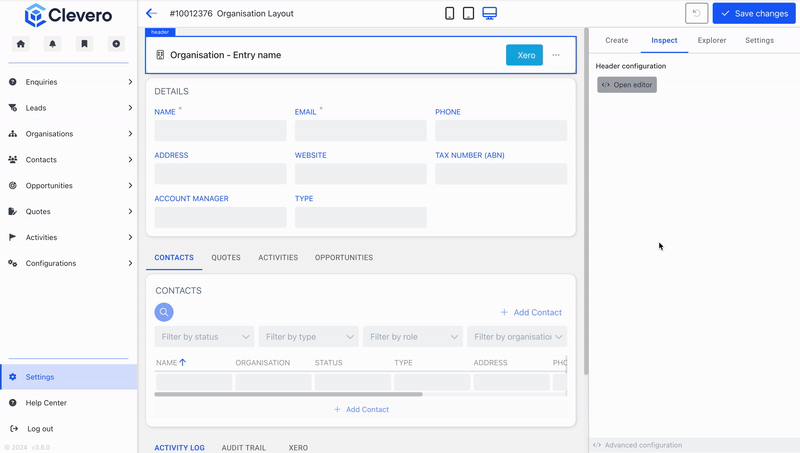Click the Leads funnel icon

click(13, 108)
